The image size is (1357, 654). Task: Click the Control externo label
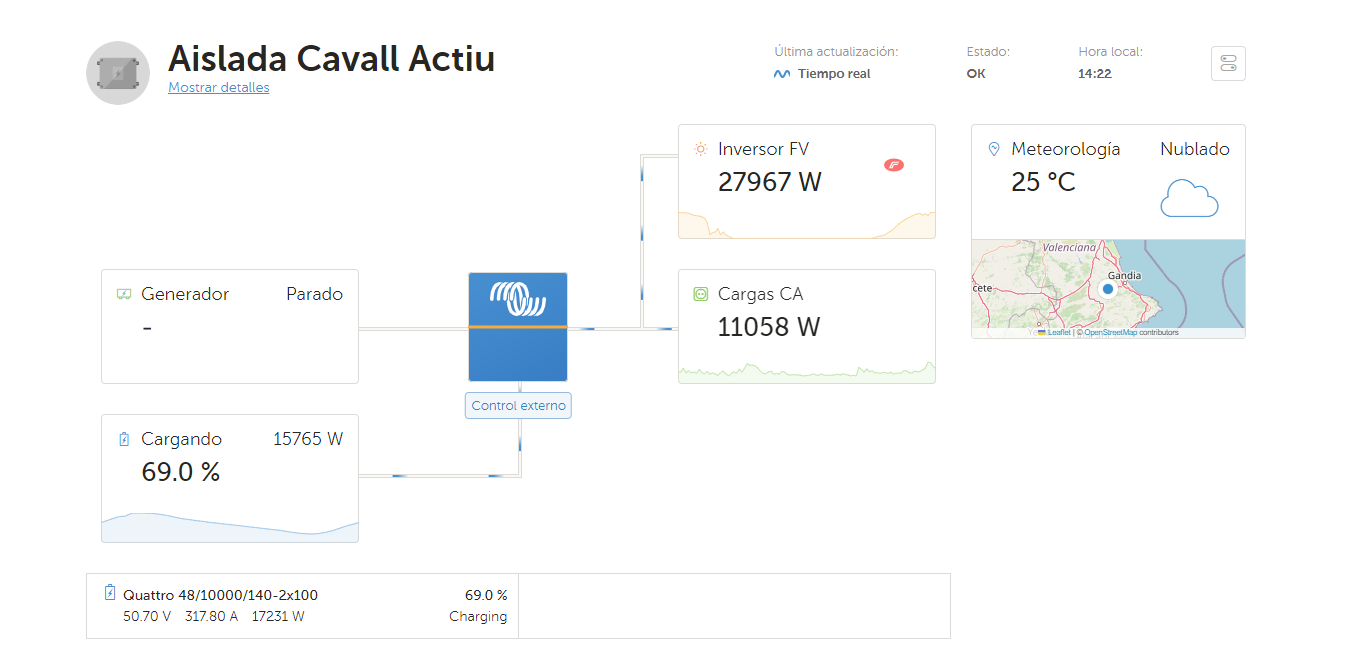coord(518,406)
